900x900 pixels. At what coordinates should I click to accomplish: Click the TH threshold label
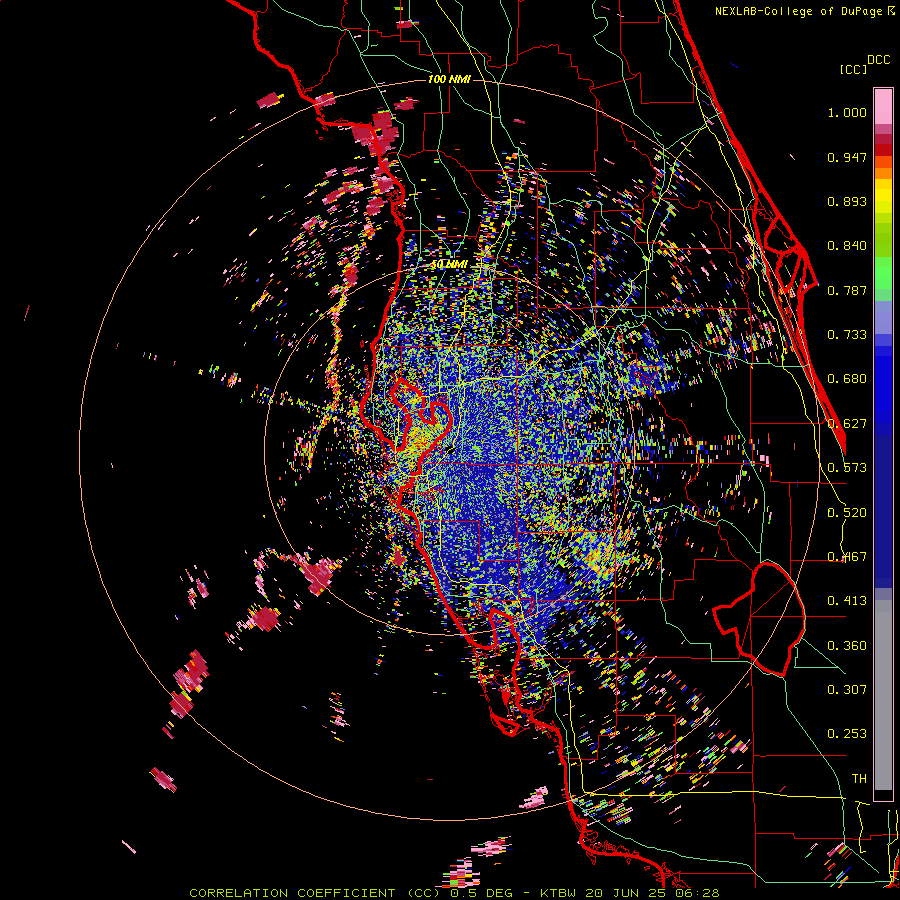(859, 779)
